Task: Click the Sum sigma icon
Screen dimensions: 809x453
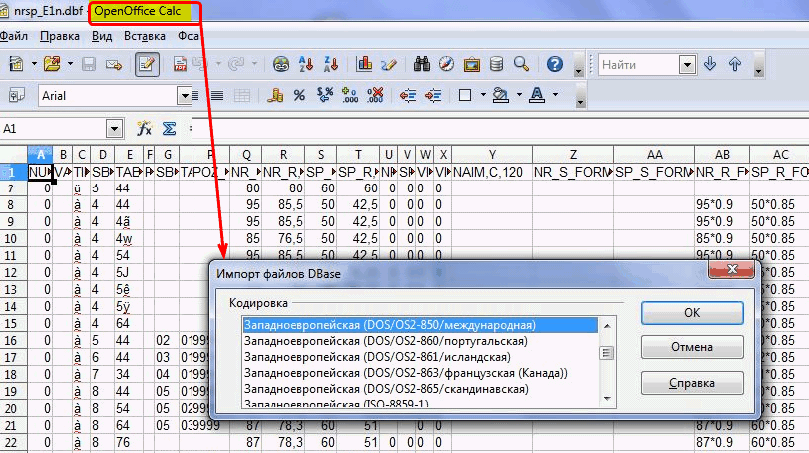Action: pos(170,129)
